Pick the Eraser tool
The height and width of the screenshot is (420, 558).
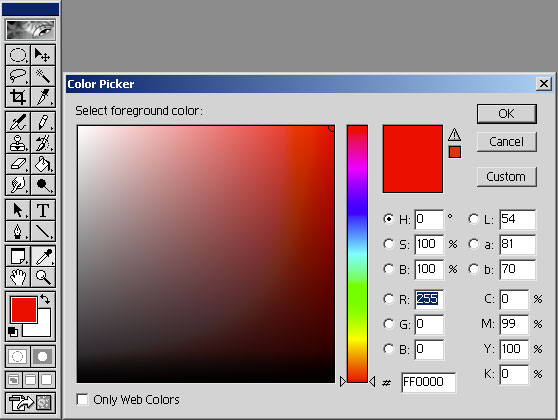point(18,164)
